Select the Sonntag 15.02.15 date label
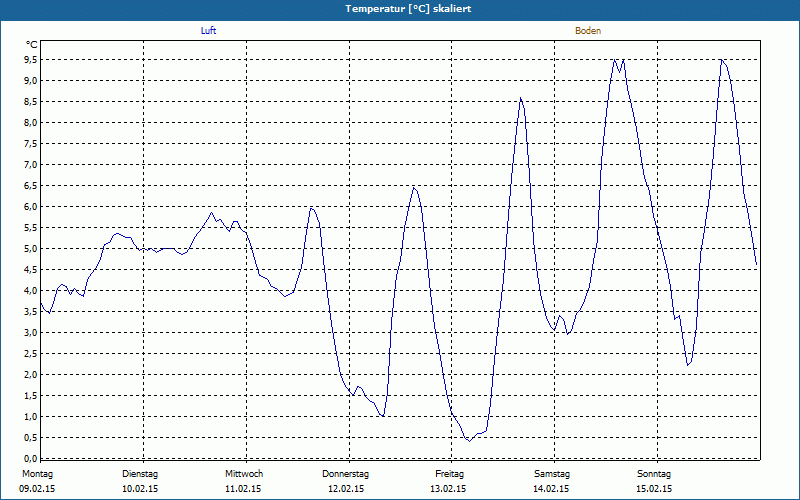Image resolution: width=800 pixels, height=500 pixels. [654, 481]
